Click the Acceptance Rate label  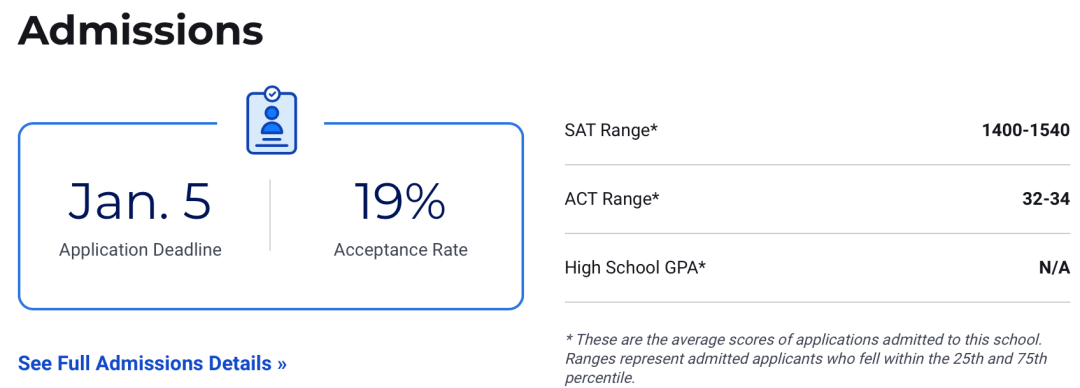pyautogui.click(x=401, y=249)
